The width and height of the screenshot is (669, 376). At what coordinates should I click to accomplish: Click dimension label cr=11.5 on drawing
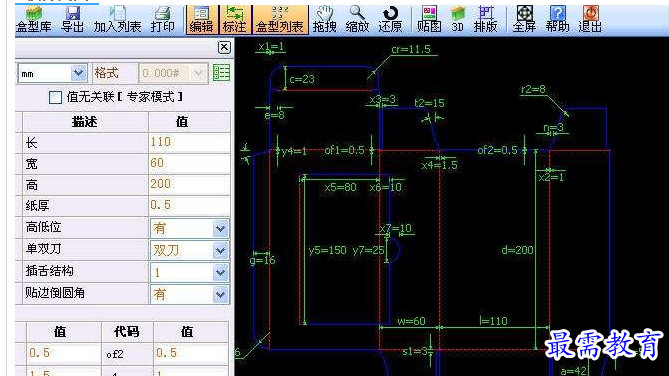click(411, 50)
